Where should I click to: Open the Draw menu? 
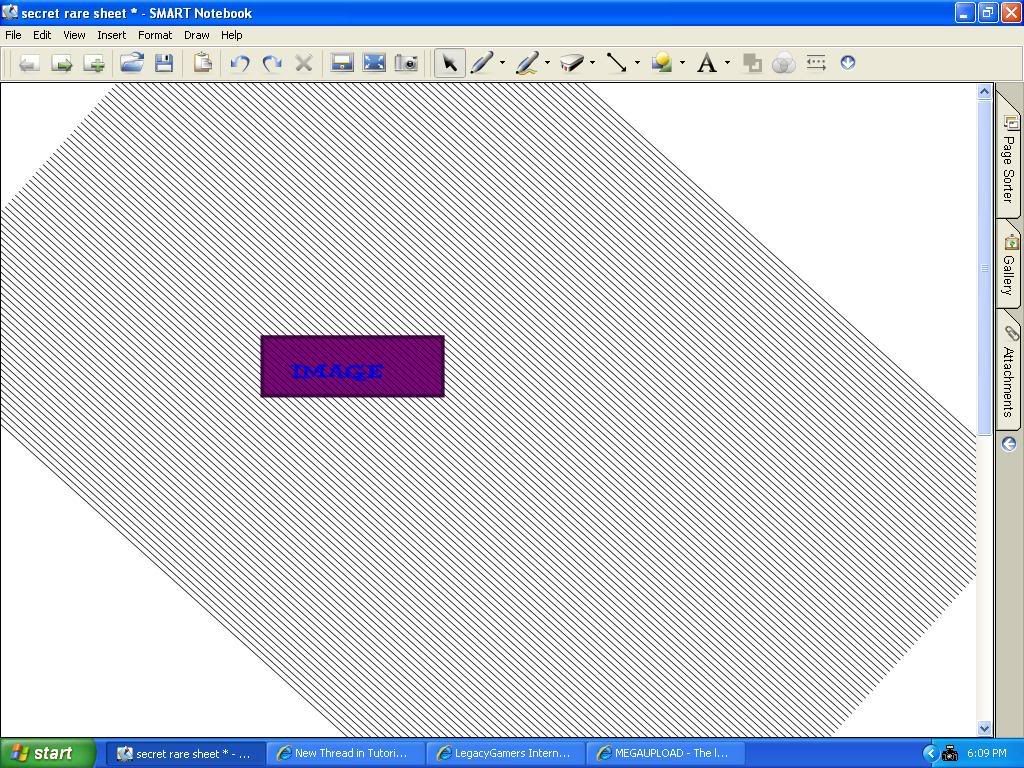click(x=196, y=34)
